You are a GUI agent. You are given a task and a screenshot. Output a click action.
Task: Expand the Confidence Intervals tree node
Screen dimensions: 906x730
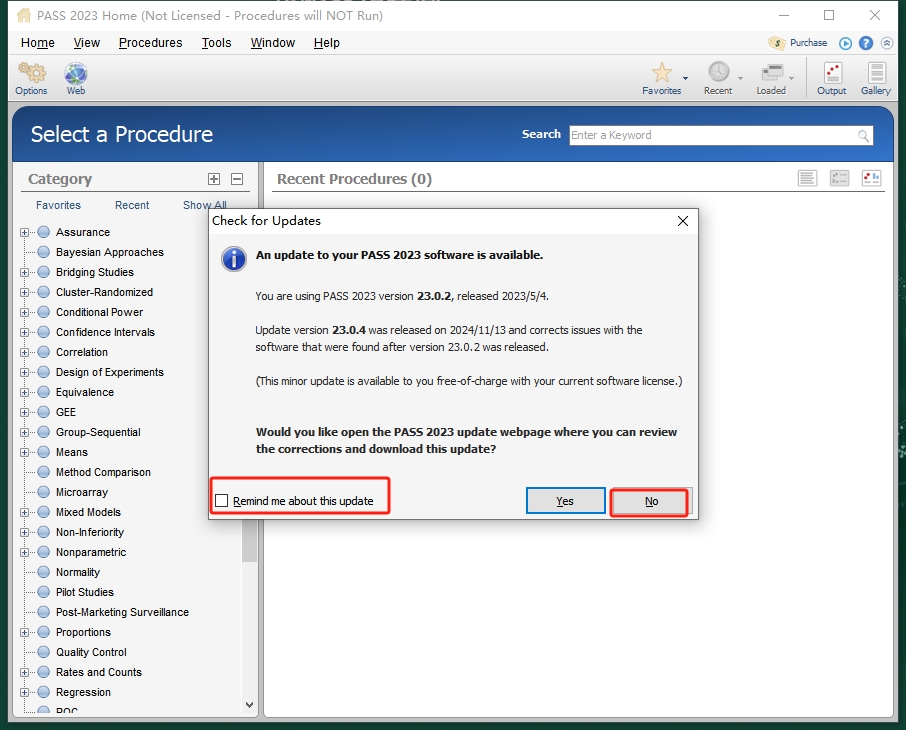24,332
